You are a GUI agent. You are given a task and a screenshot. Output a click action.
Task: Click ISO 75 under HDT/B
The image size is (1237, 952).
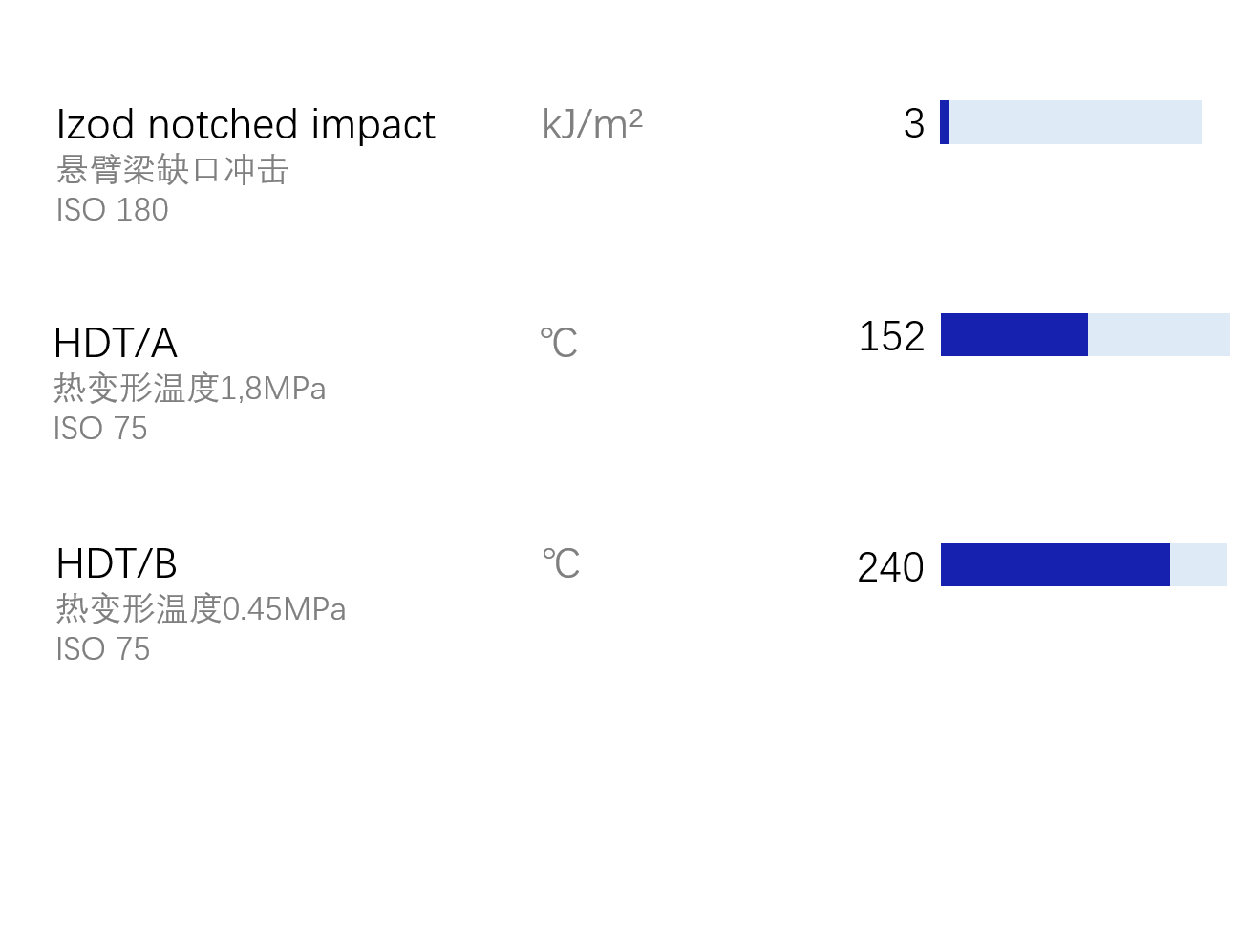[x=103, y=649]
